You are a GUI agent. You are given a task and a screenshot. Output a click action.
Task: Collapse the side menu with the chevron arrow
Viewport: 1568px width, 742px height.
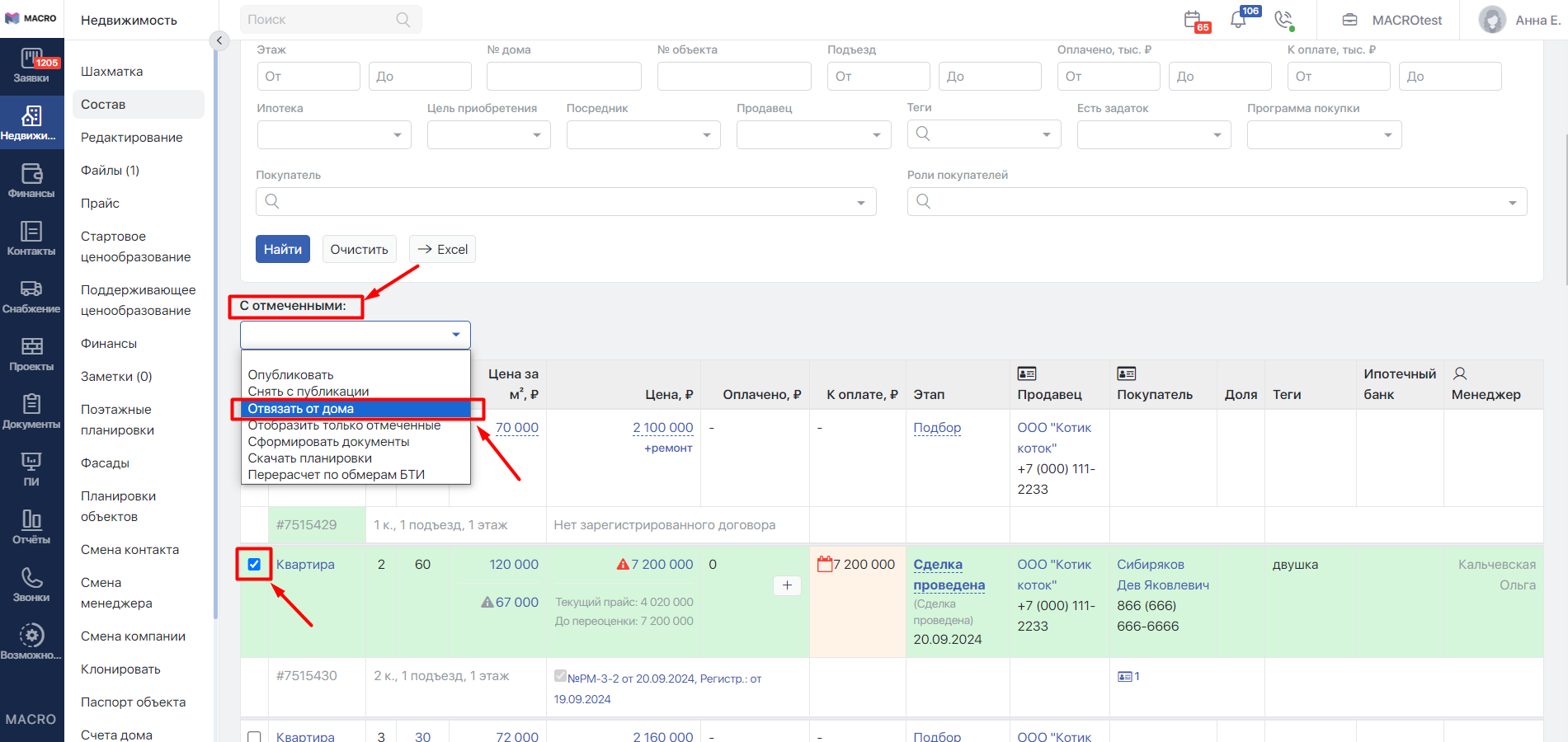(x=219, y=40)
